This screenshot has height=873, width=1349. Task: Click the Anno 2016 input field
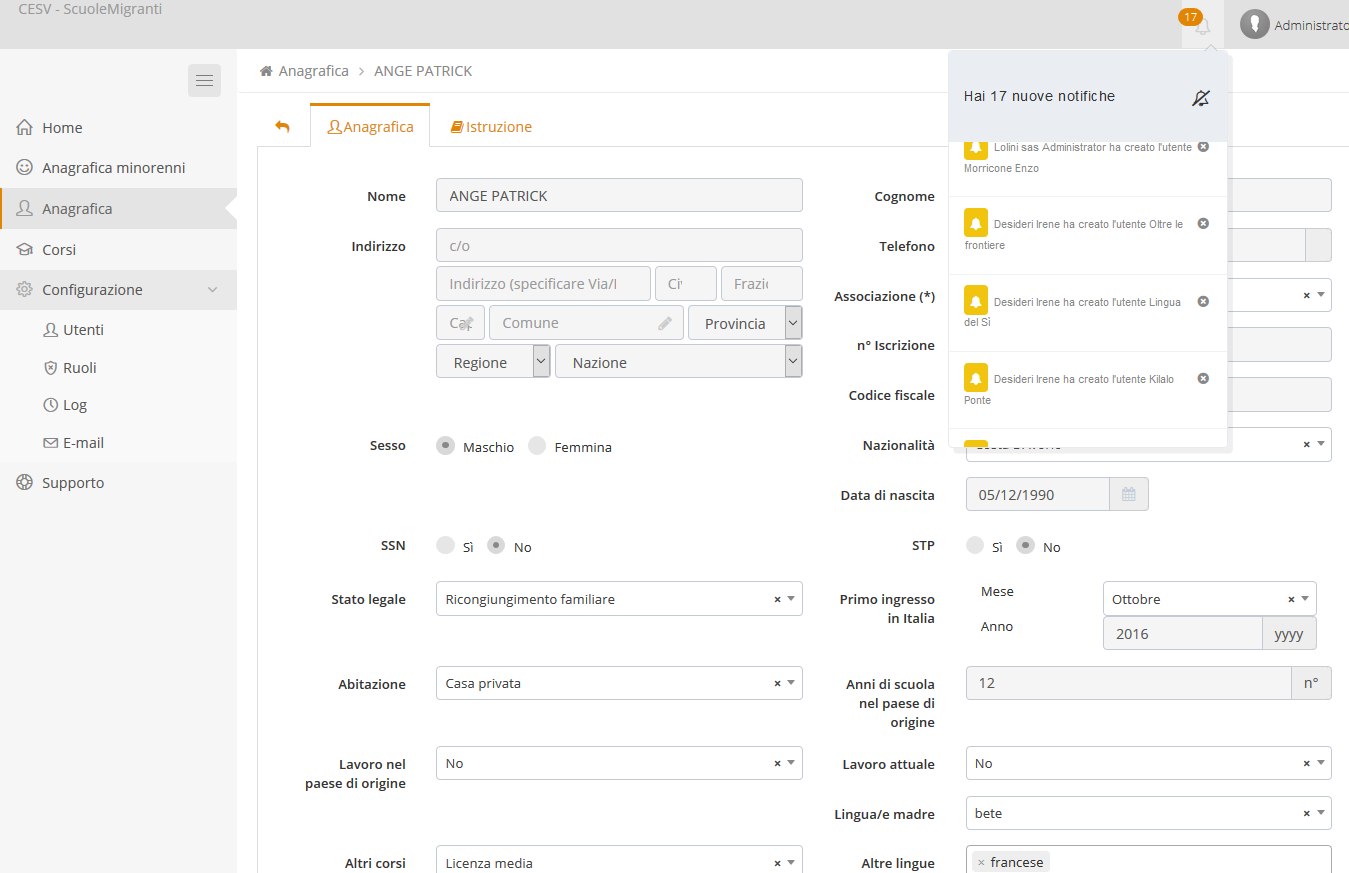click(1182, 634)
